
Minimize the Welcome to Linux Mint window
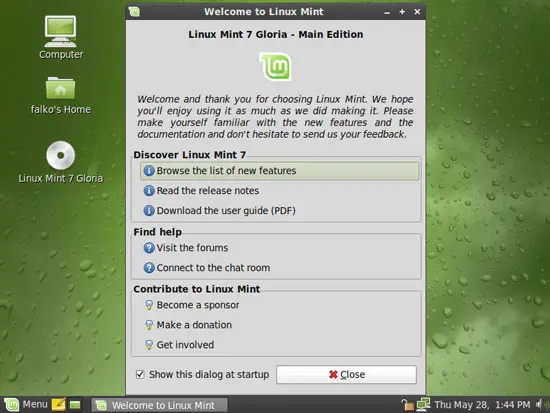pos(387,12)
